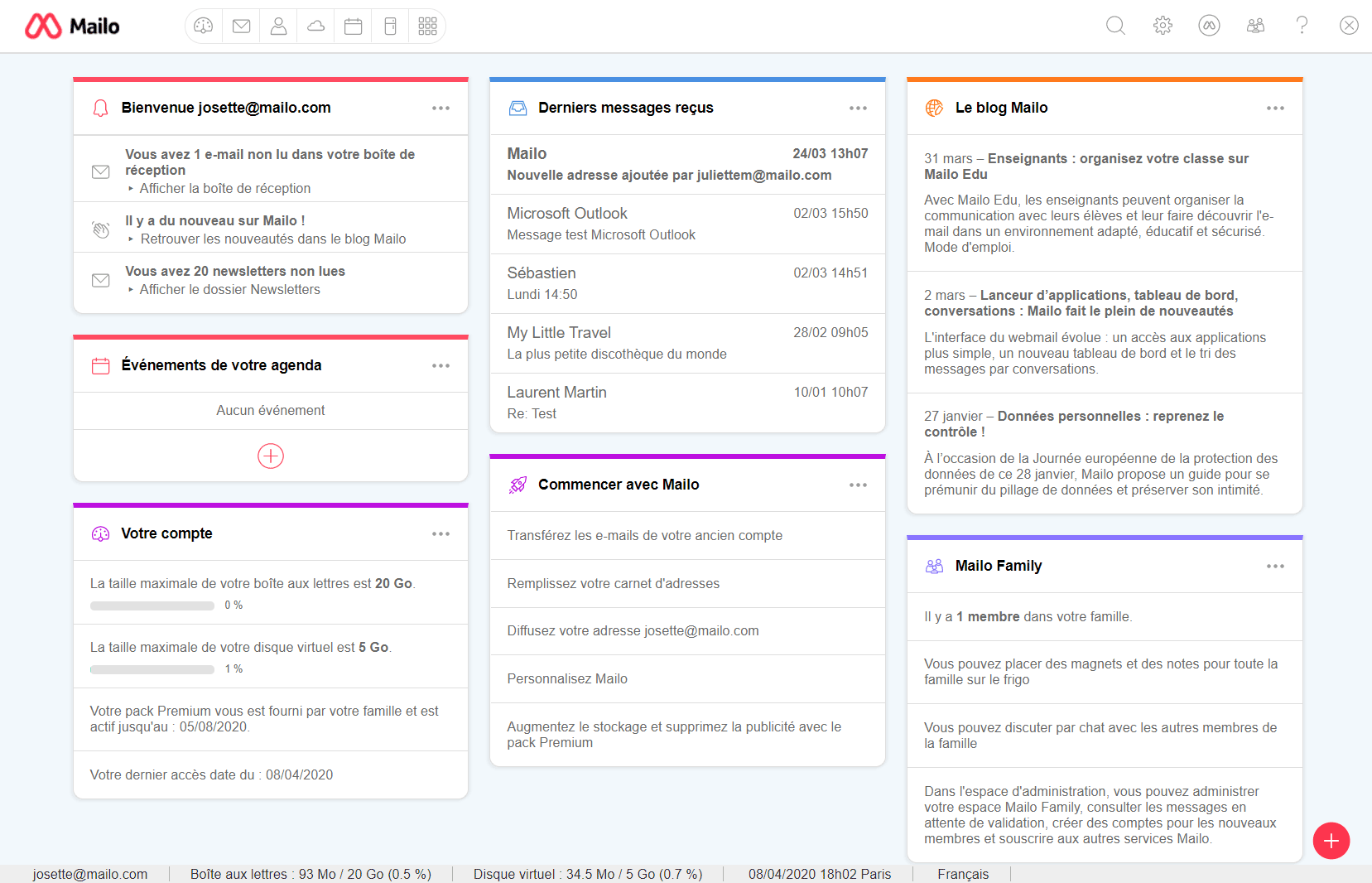Open the calendar icon in top toolbar
This screenshot has width=1372, height=883.
[353, 26]
